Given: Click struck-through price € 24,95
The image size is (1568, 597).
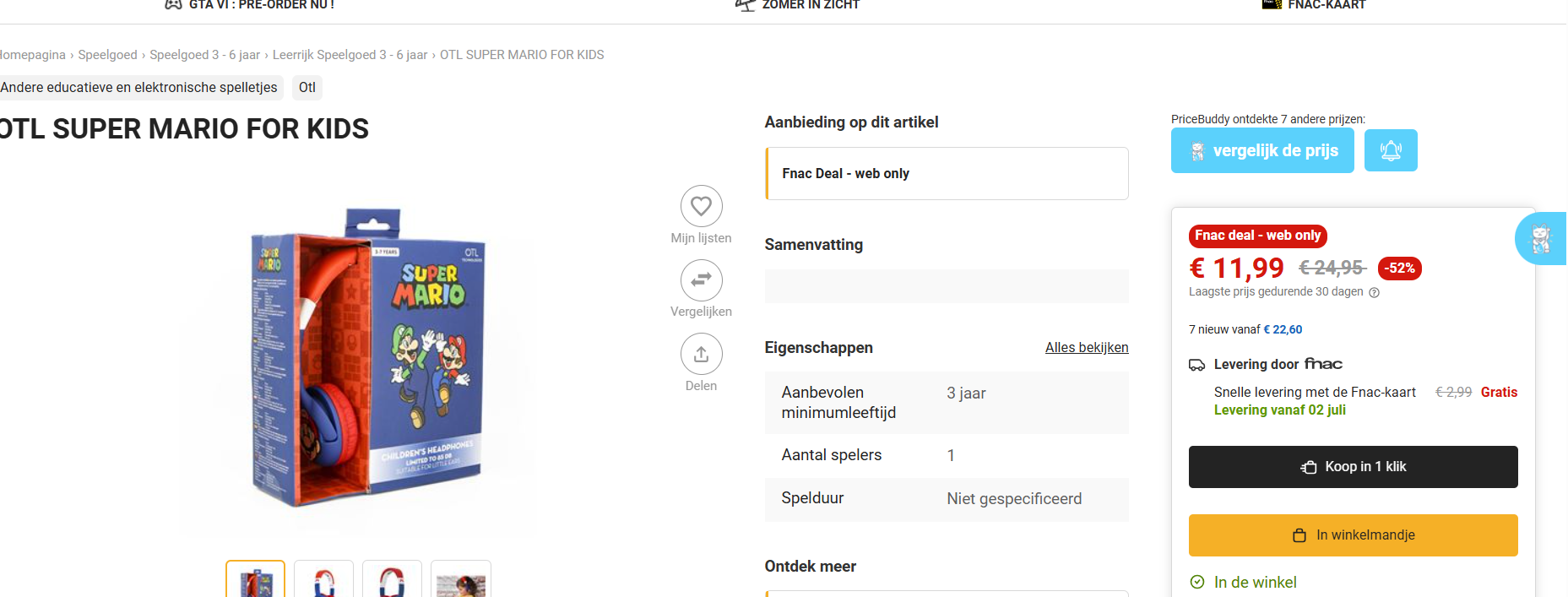Looking at the screenshot, I should [x=1332, y=269].
